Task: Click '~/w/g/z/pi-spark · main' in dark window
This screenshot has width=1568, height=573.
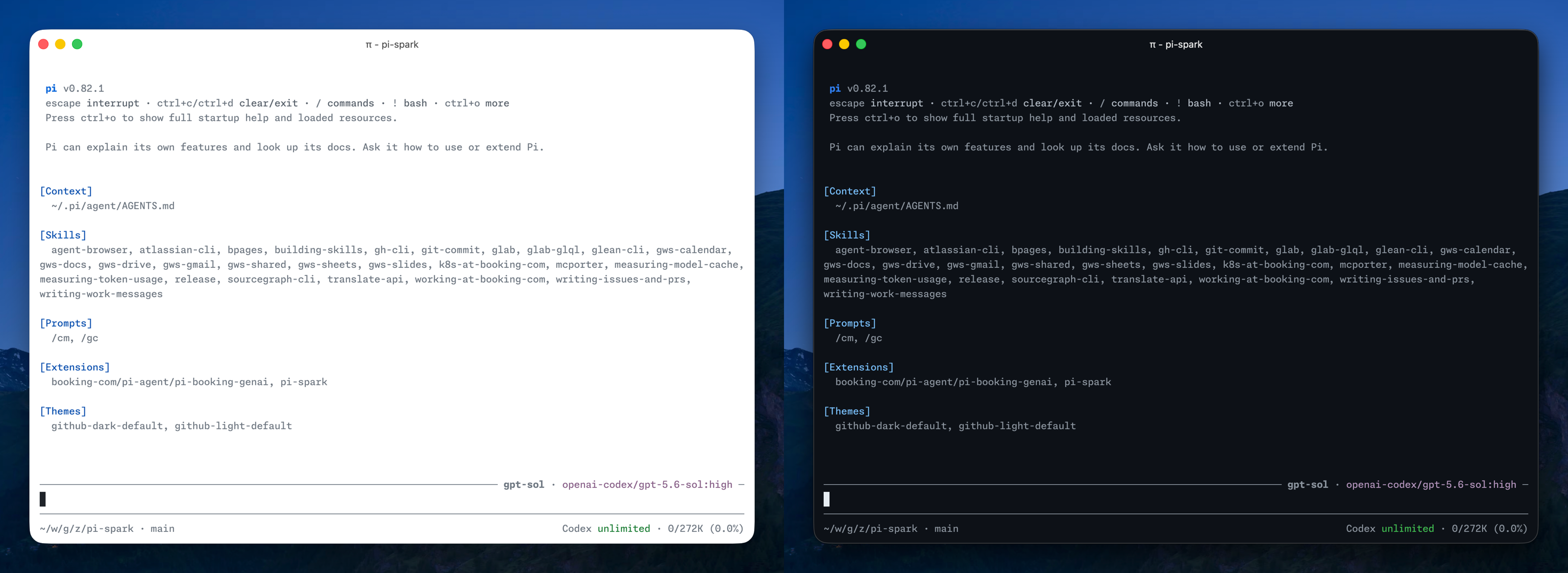Action: [x=891, y=528]
